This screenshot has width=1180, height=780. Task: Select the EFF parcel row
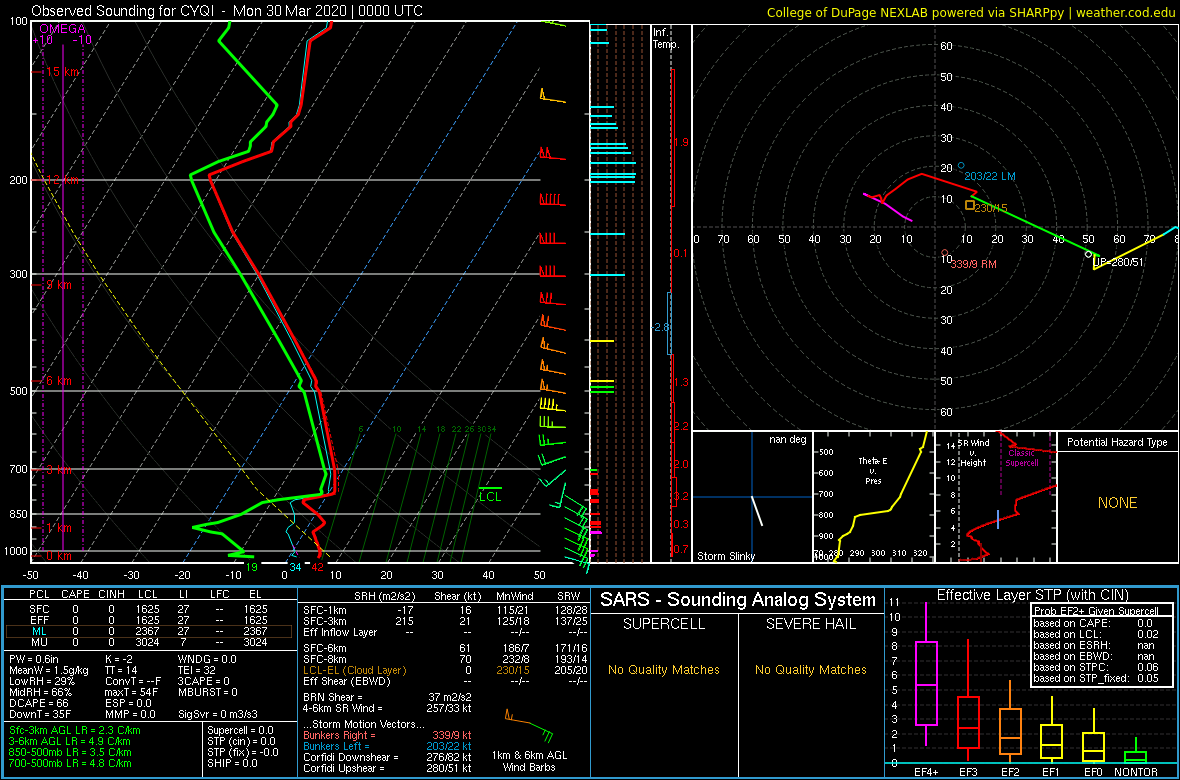148,620
